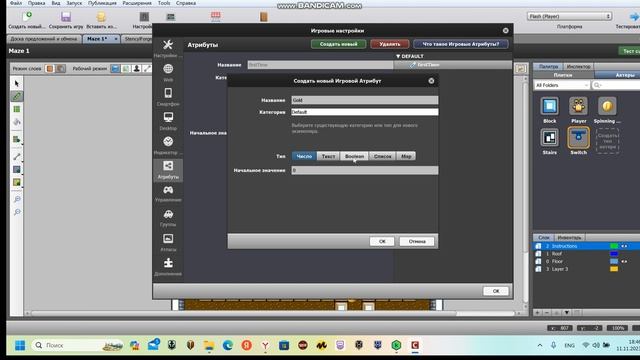This screenshot has height=360, width=640.
Task: Open the Flash (Player) platform dropdown
Action: pos(569,16)
